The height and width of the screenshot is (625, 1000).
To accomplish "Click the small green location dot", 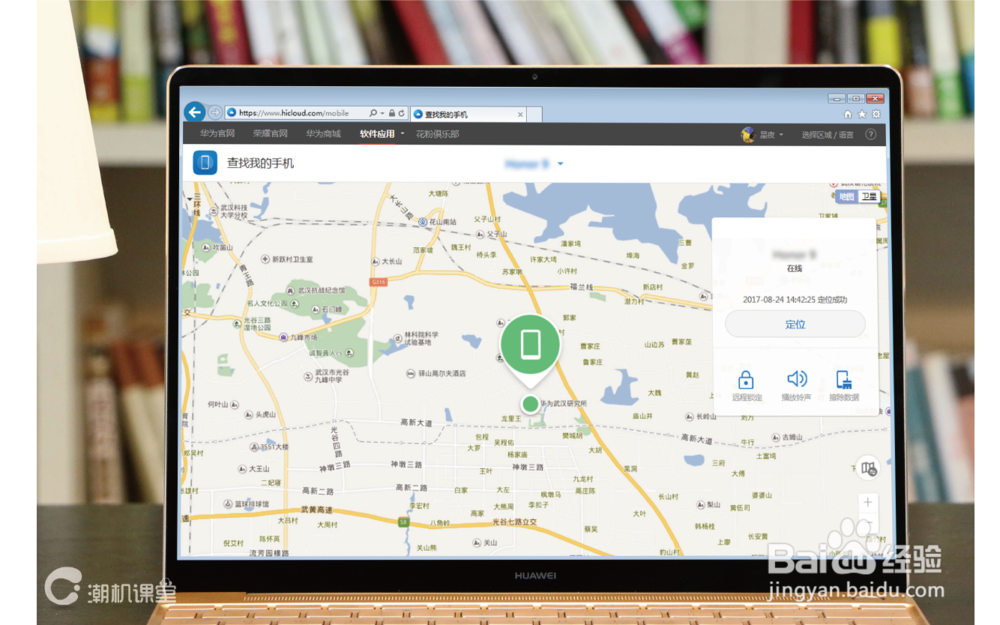I will click(530, 404).
